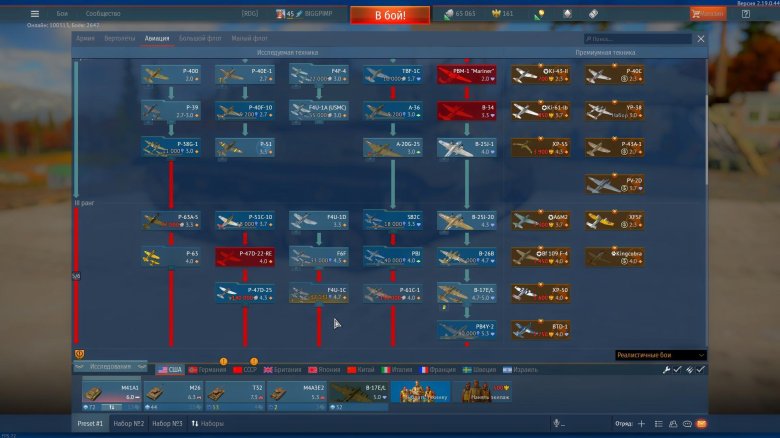Open the help question mark icon

tap(745, 14)
